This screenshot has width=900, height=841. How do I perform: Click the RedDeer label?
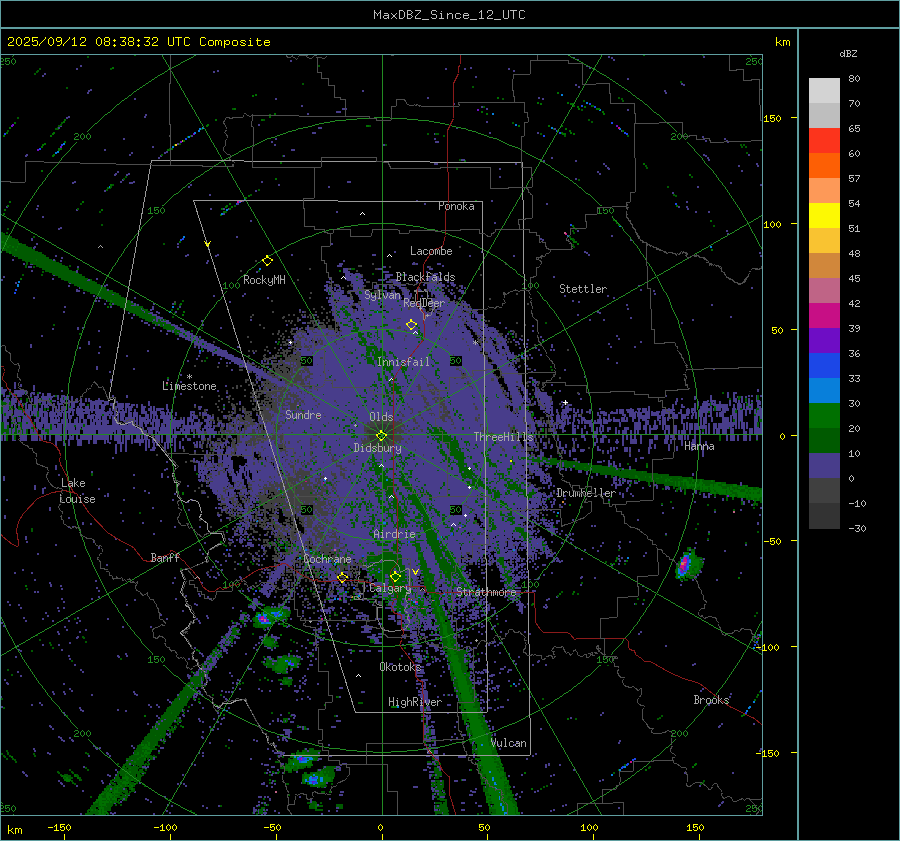tap(424, 303)
